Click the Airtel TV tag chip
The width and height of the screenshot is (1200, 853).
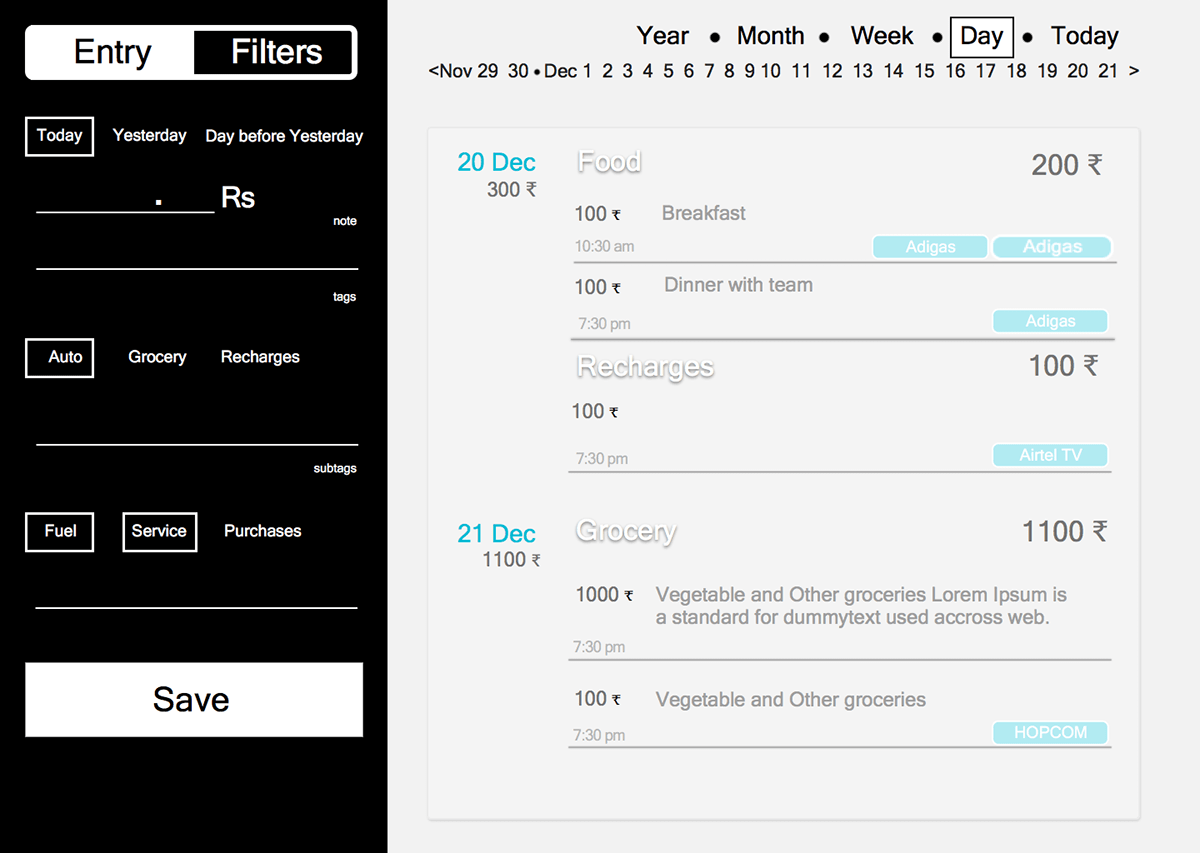pyautogui.click(x=1050, y=455)
